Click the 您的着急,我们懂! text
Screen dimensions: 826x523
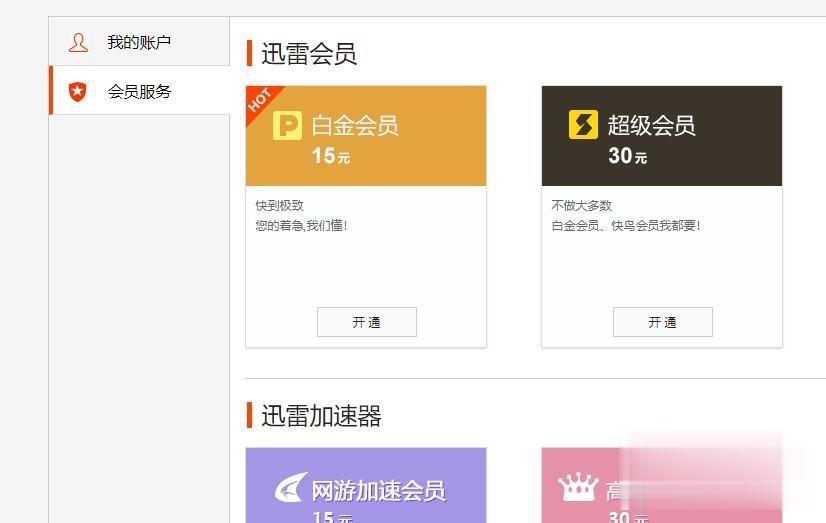coord(301,226)
